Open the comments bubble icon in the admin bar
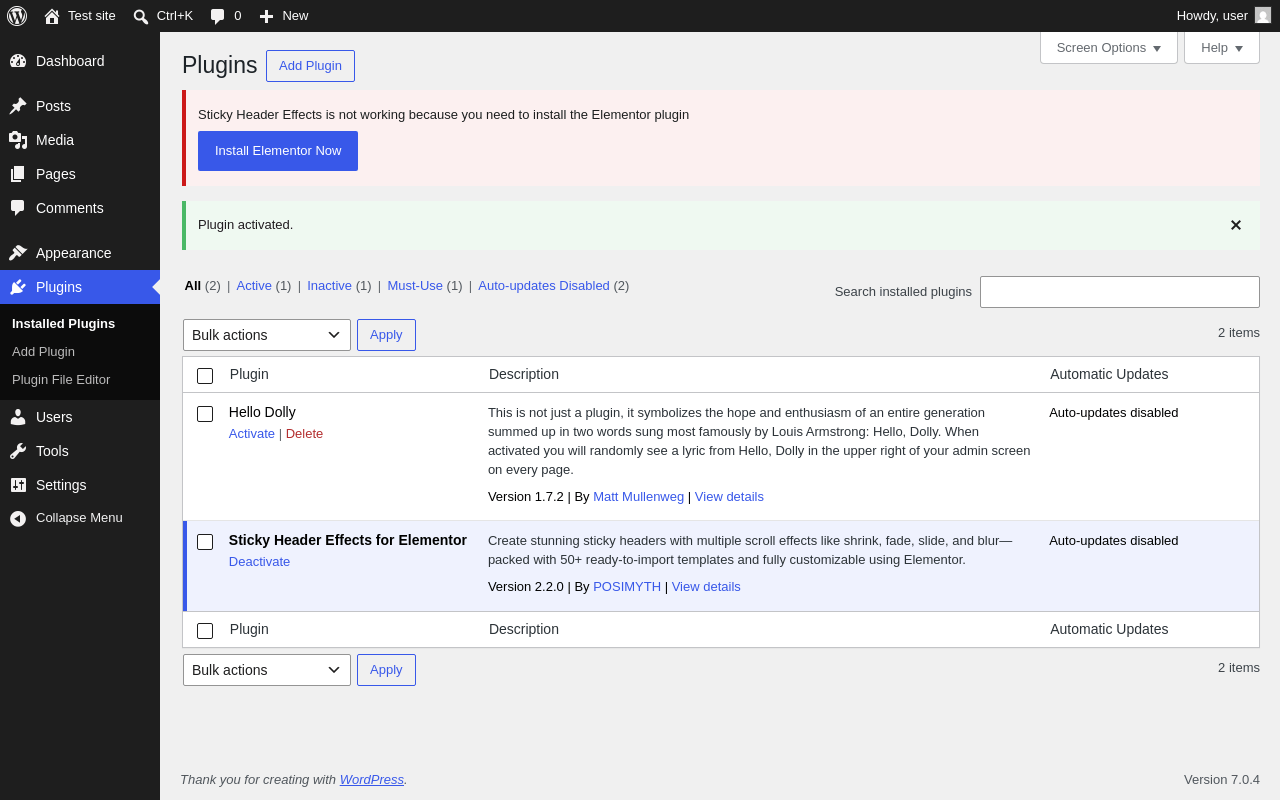This screenshot has height=800, width=1280. click(218, 16)
